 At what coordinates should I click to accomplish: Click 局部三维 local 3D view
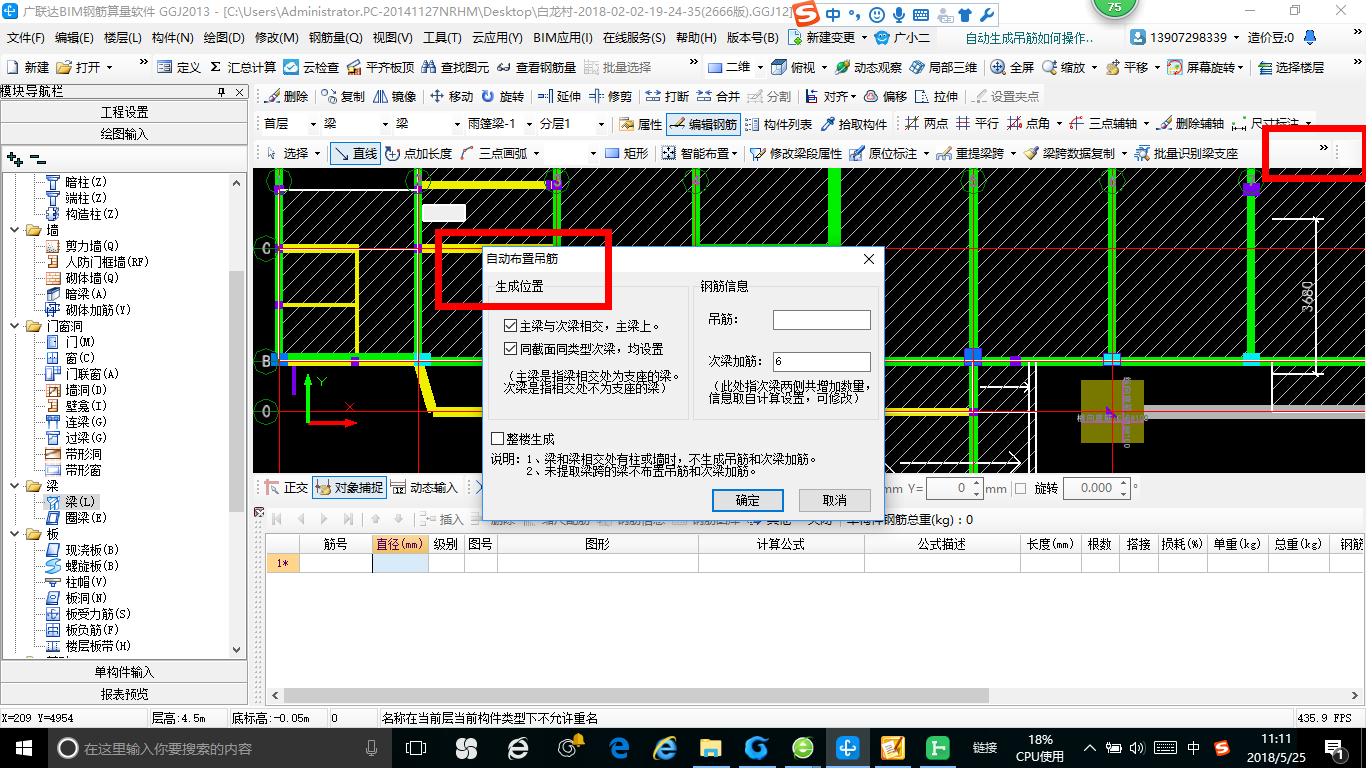click(x=944, y=67)
